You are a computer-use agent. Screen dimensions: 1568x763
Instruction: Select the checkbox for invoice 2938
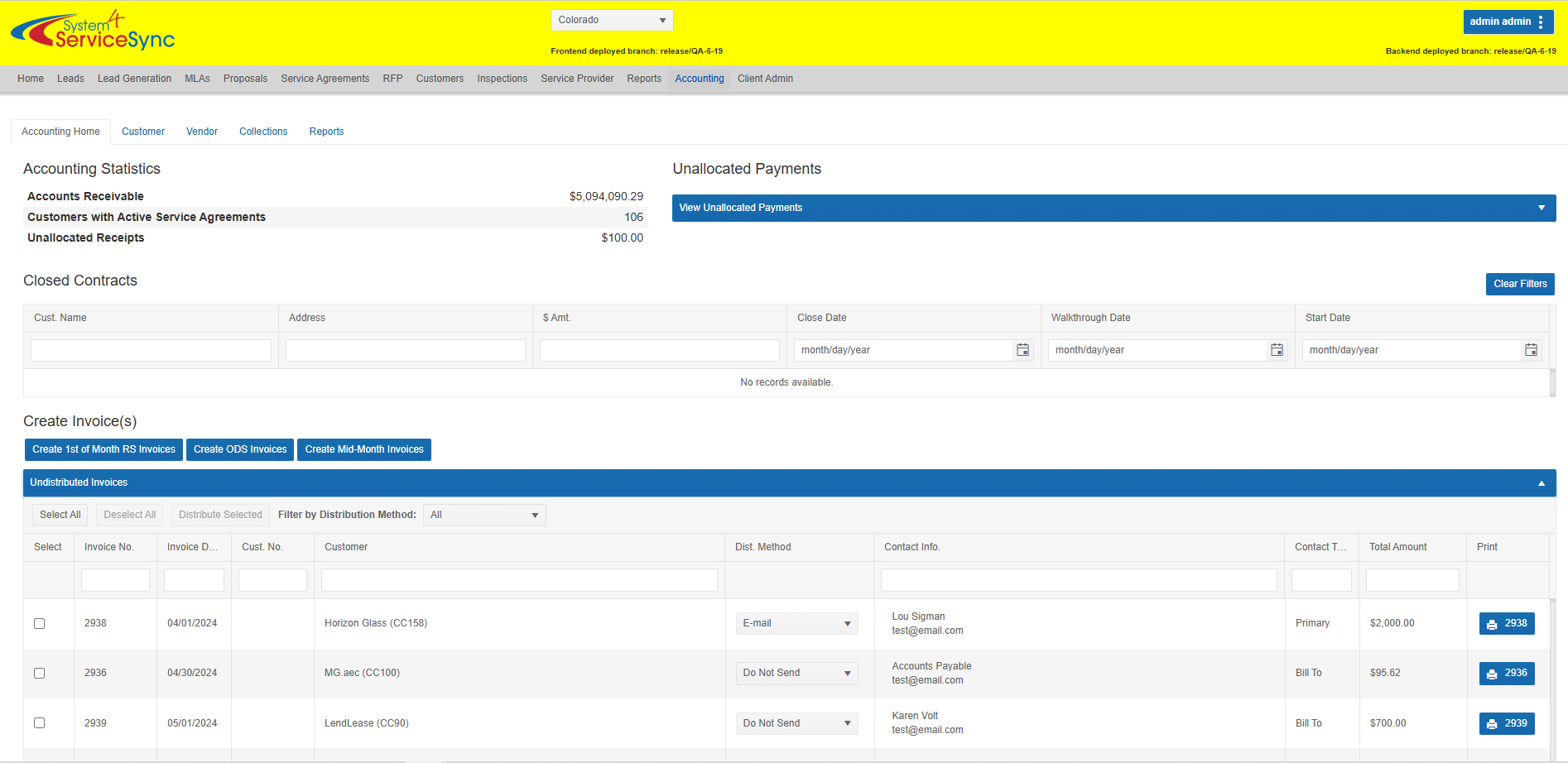coord(39,623)
